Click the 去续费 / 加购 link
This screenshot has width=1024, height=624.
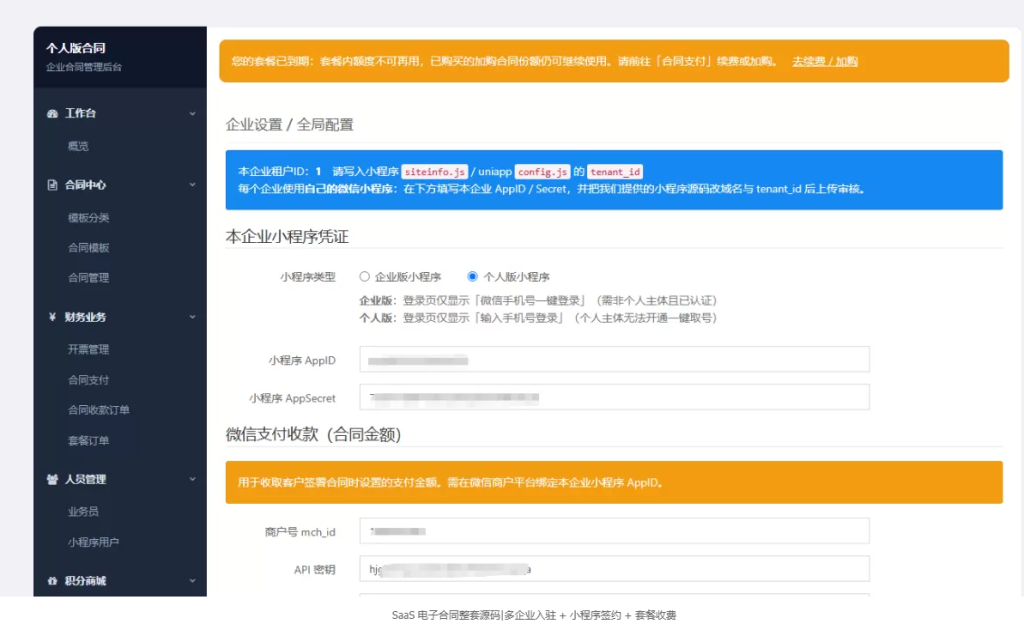[x=825, y=61]
